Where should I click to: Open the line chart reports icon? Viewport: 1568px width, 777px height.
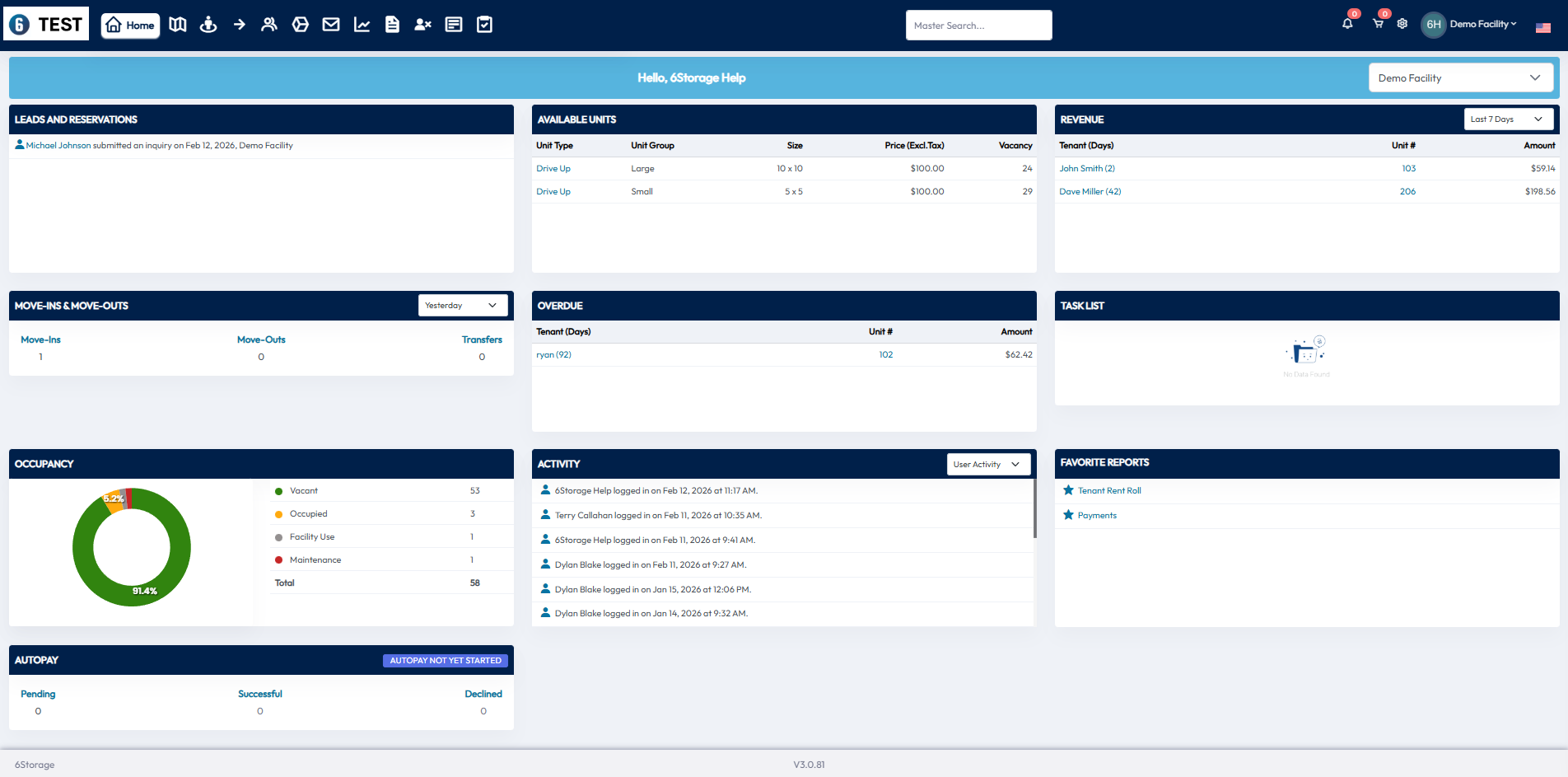coord(362,25)
